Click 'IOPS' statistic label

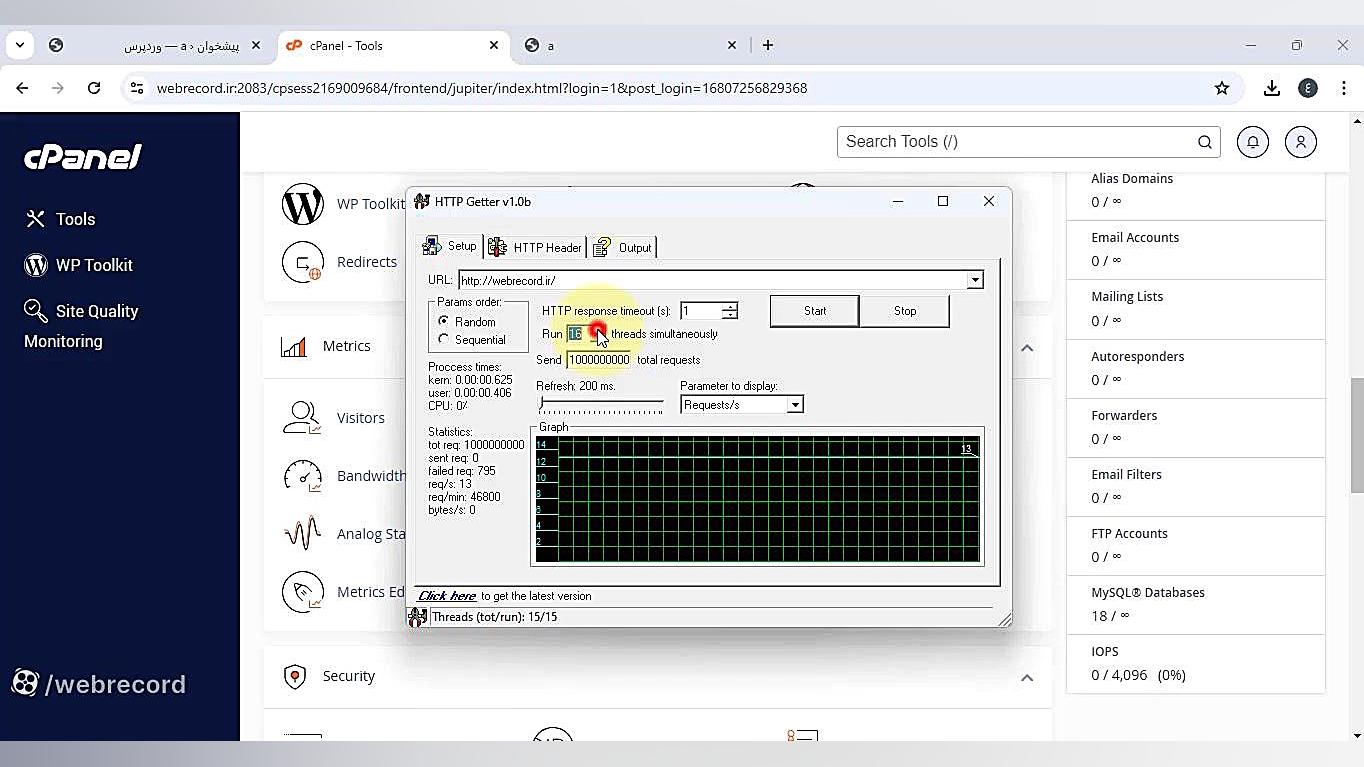pos(1105,652)
